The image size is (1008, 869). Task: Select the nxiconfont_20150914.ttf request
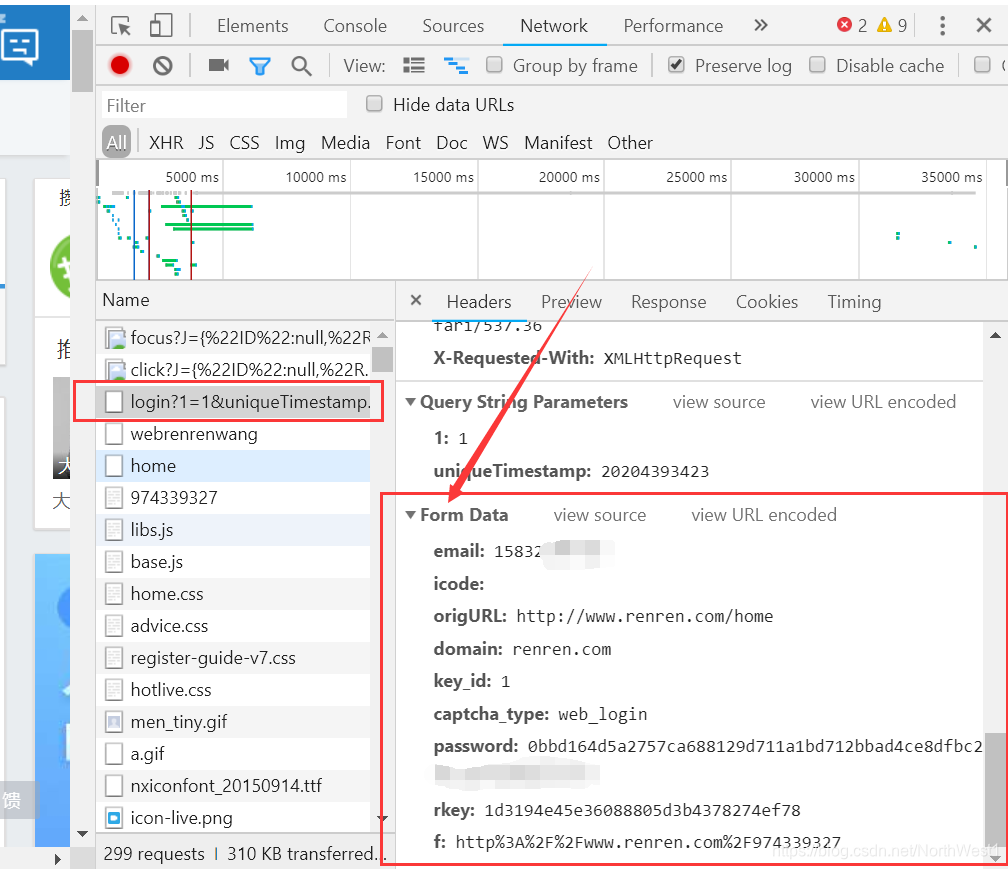233,786
